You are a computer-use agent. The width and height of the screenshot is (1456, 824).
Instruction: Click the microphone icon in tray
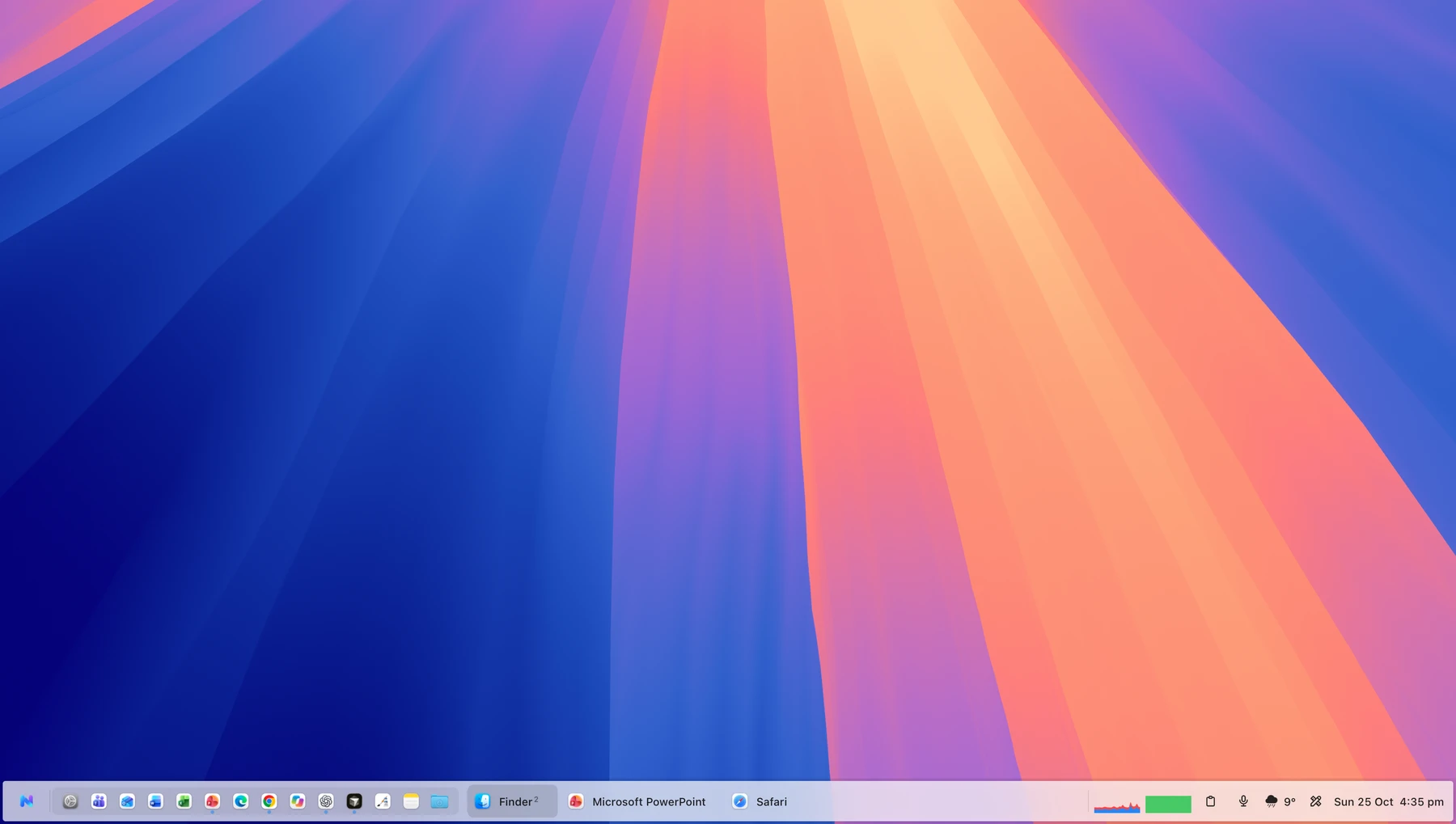coord(1243,801)
